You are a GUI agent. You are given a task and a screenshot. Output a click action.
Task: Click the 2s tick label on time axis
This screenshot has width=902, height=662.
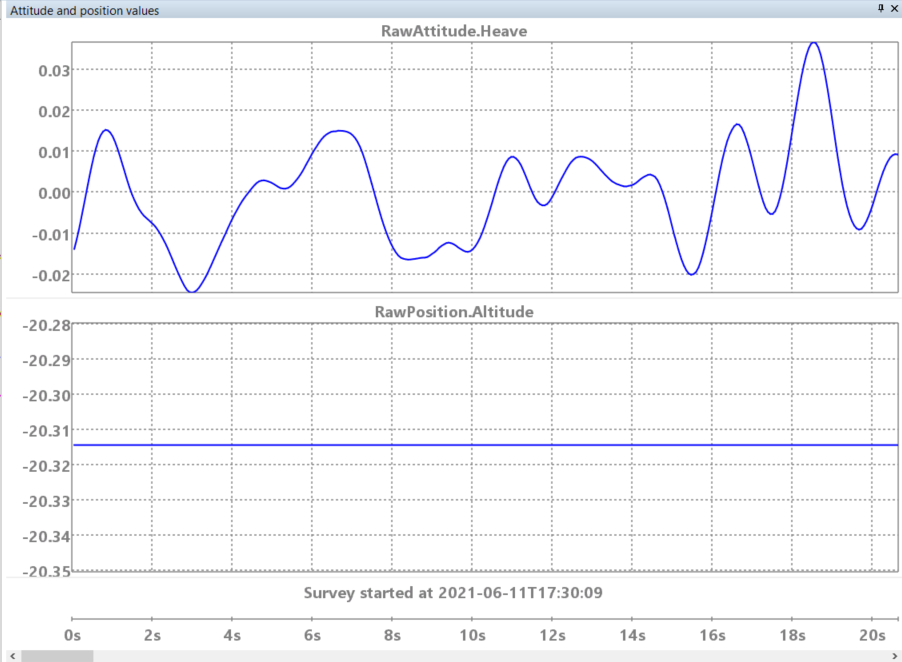(x=152, y=636)
